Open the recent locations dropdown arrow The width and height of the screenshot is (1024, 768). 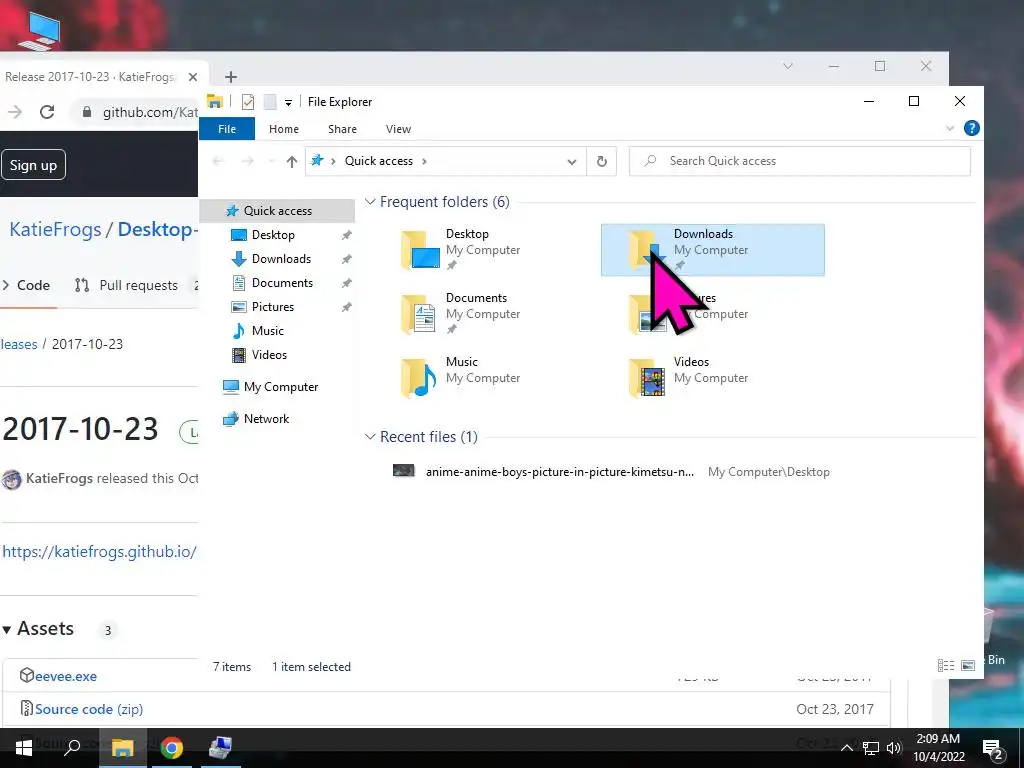(x=272, y=161)
